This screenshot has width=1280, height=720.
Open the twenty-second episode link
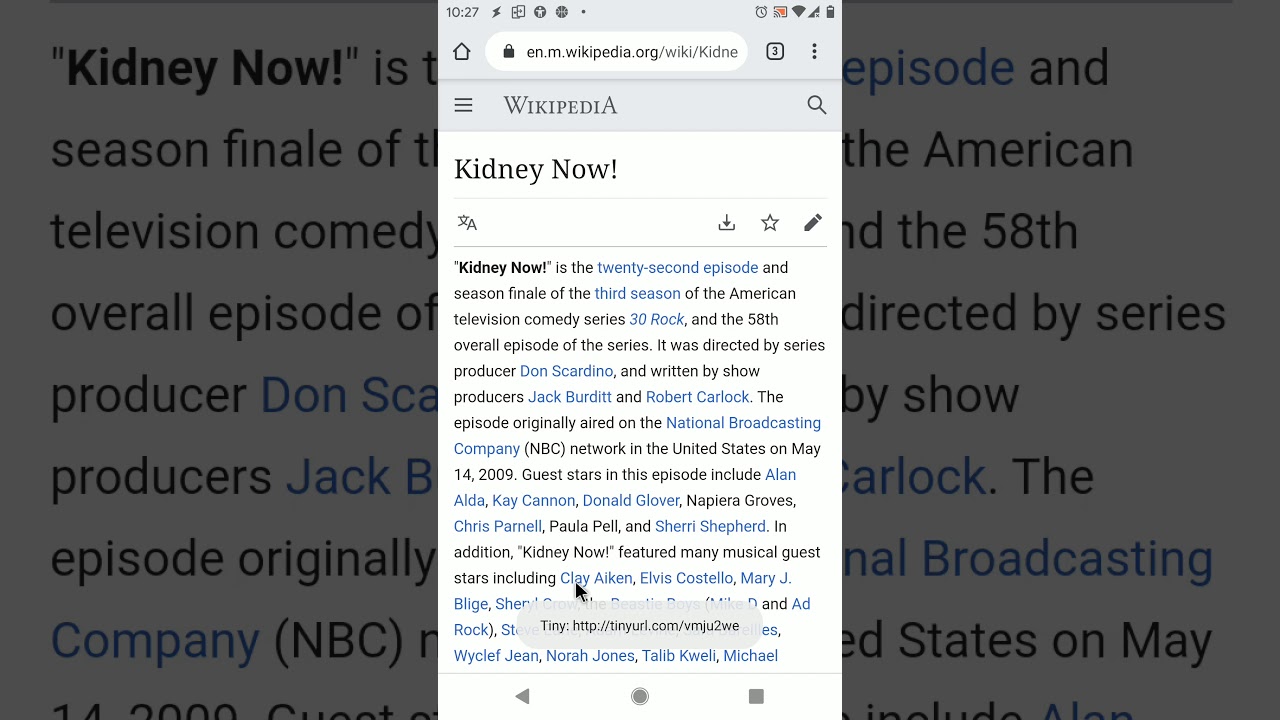click(678, 268)
